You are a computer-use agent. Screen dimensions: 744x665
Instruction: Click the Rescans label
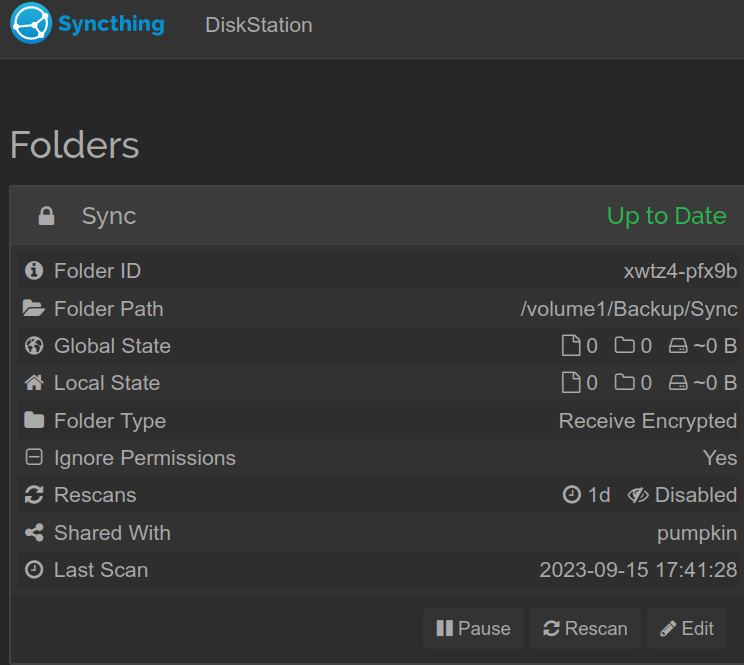tap(95, 495)
